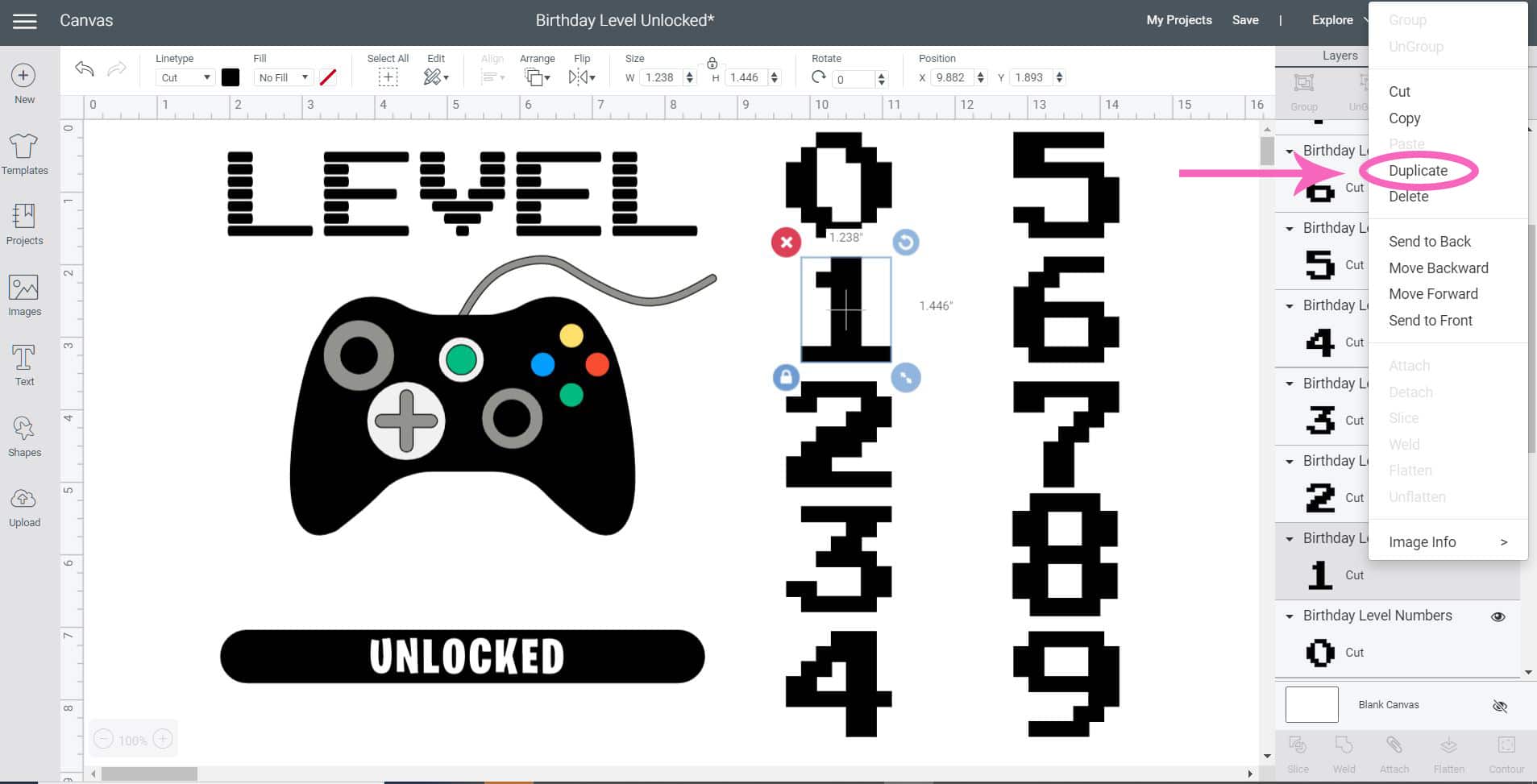Choose Cut from the context menu
This screenshot has width=1537, height=784.
[x=1399, y=92]
